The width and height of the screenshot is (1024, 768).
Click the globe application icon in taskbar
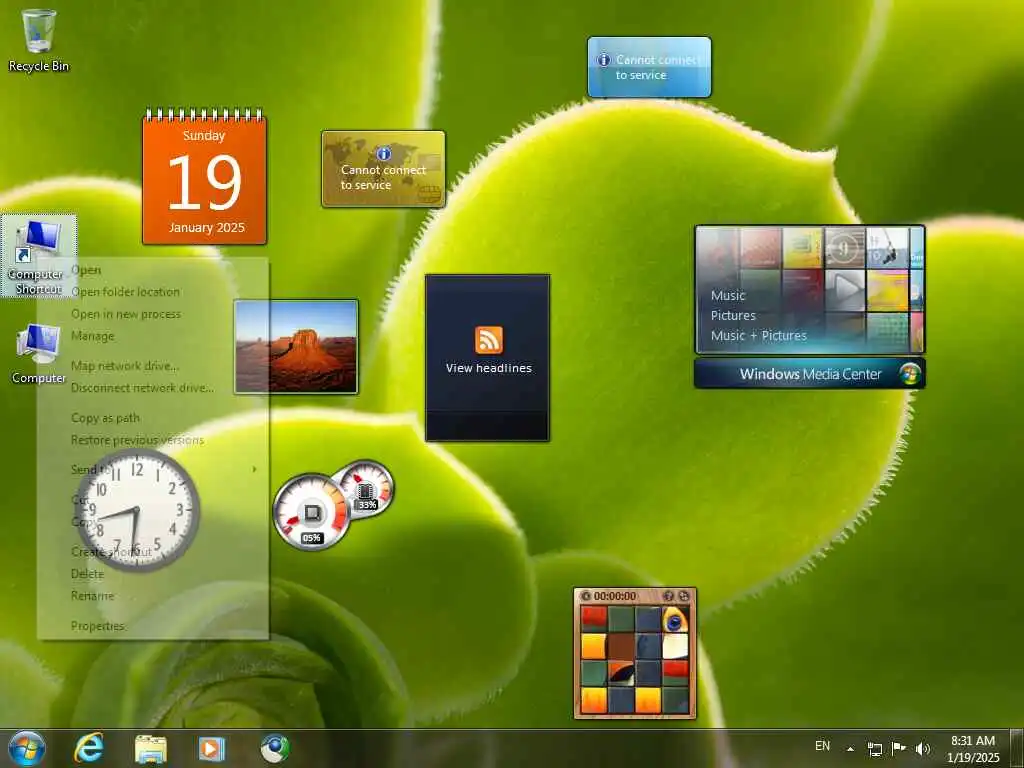pyautogui.click(x=275, y=748)
